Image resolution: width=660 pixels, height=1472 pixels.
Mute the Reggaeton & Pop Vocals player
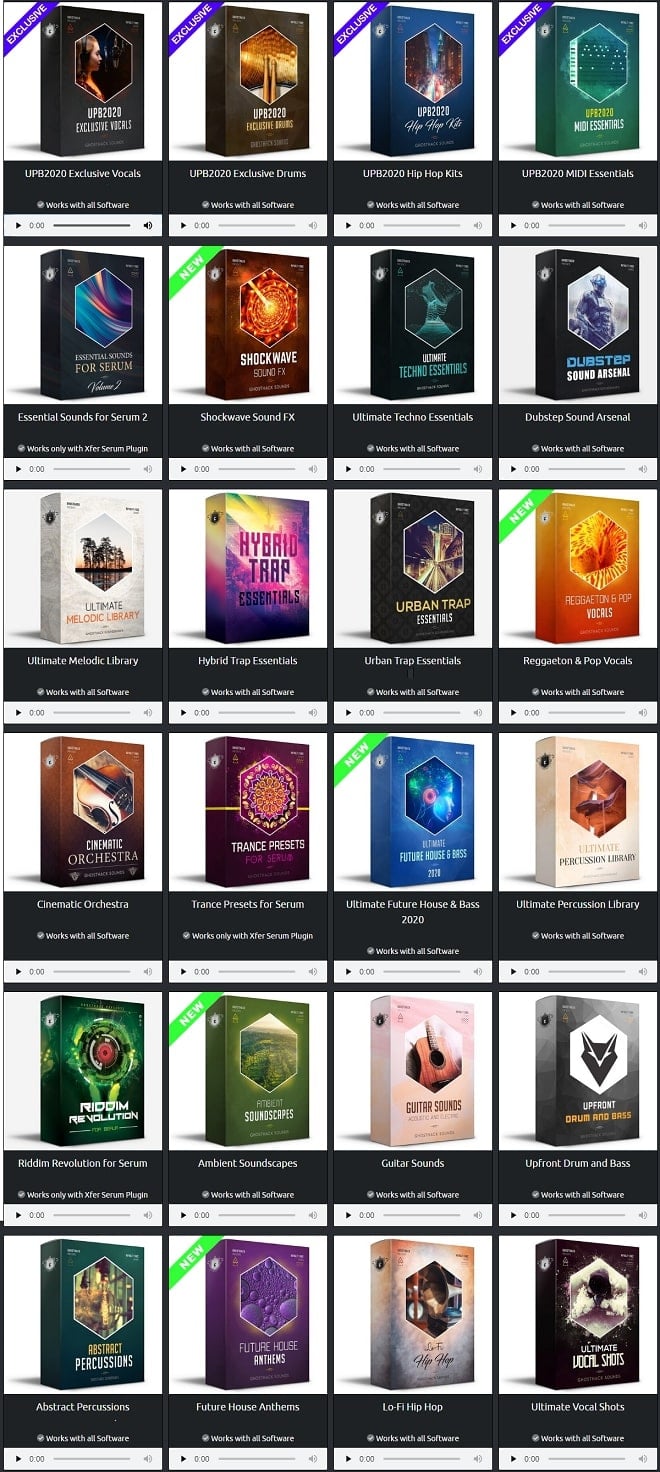643,713
